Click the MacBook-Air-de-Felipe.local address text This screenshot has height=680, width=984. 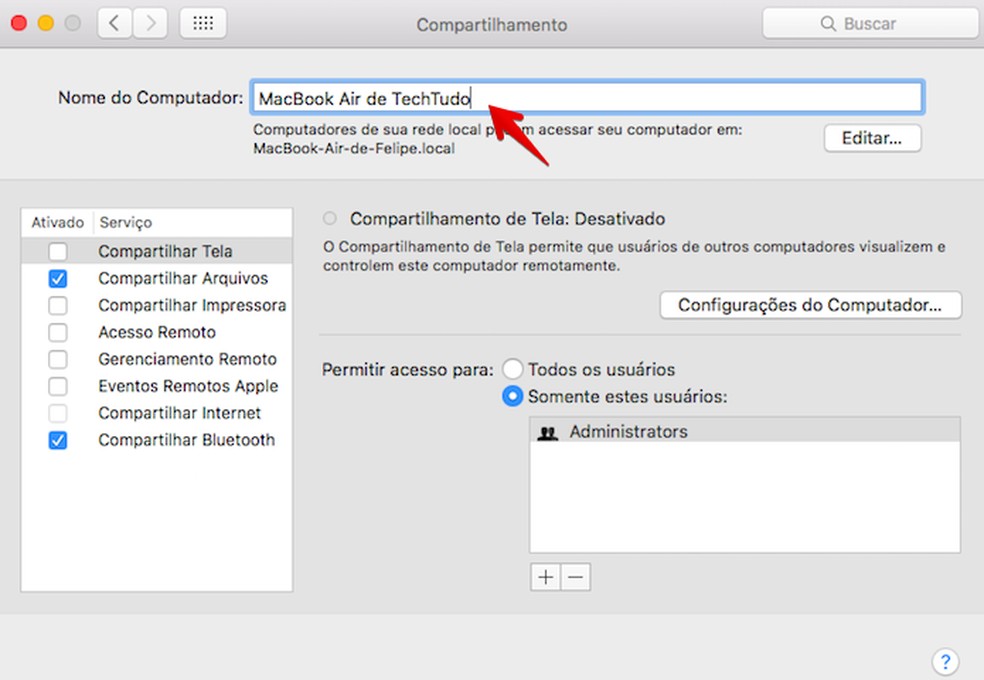pyautogui.click(x=354, y=149)
